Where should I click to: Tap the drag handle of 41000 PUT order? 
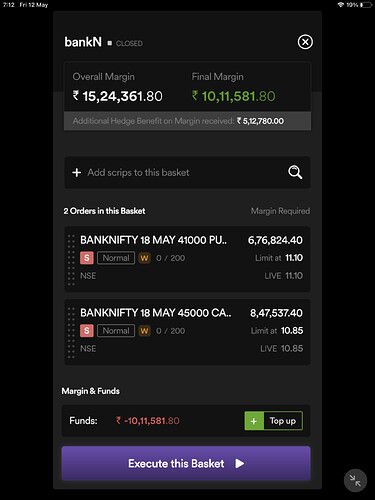(71, 260)
